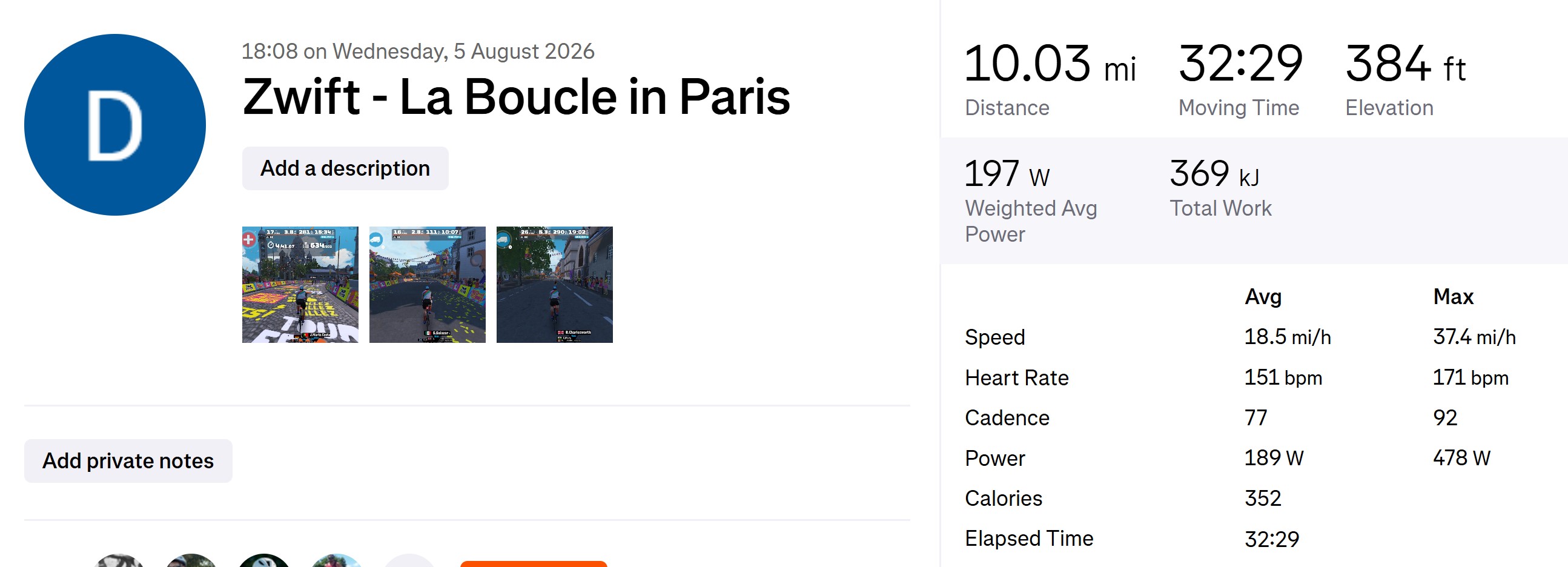The image size is (1568, 567).
Task: Click the fourth kudos avatar with blue sky
Action: (337, 561)
